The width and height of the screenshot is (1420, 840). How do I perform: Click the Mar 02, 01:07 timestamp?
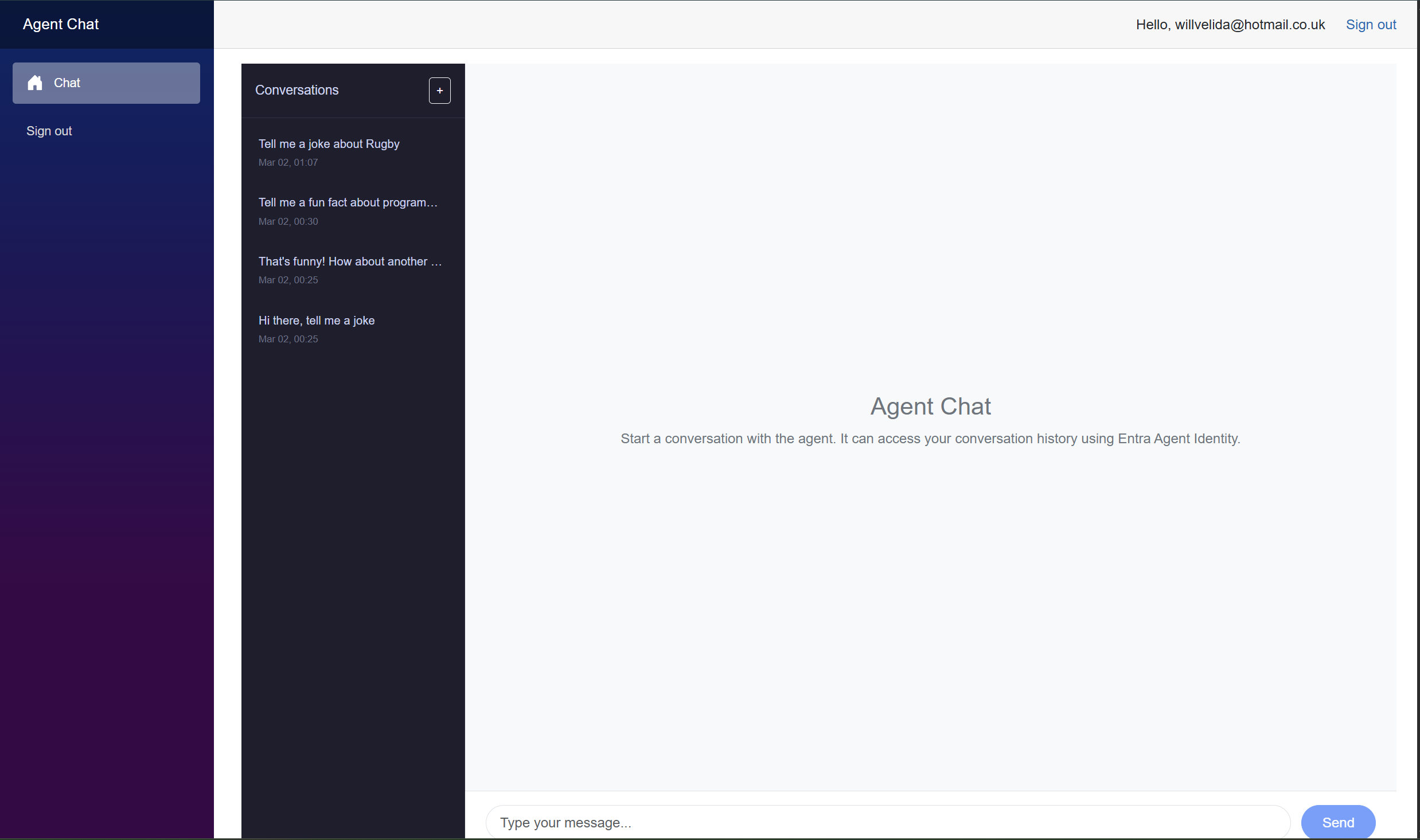288,162
